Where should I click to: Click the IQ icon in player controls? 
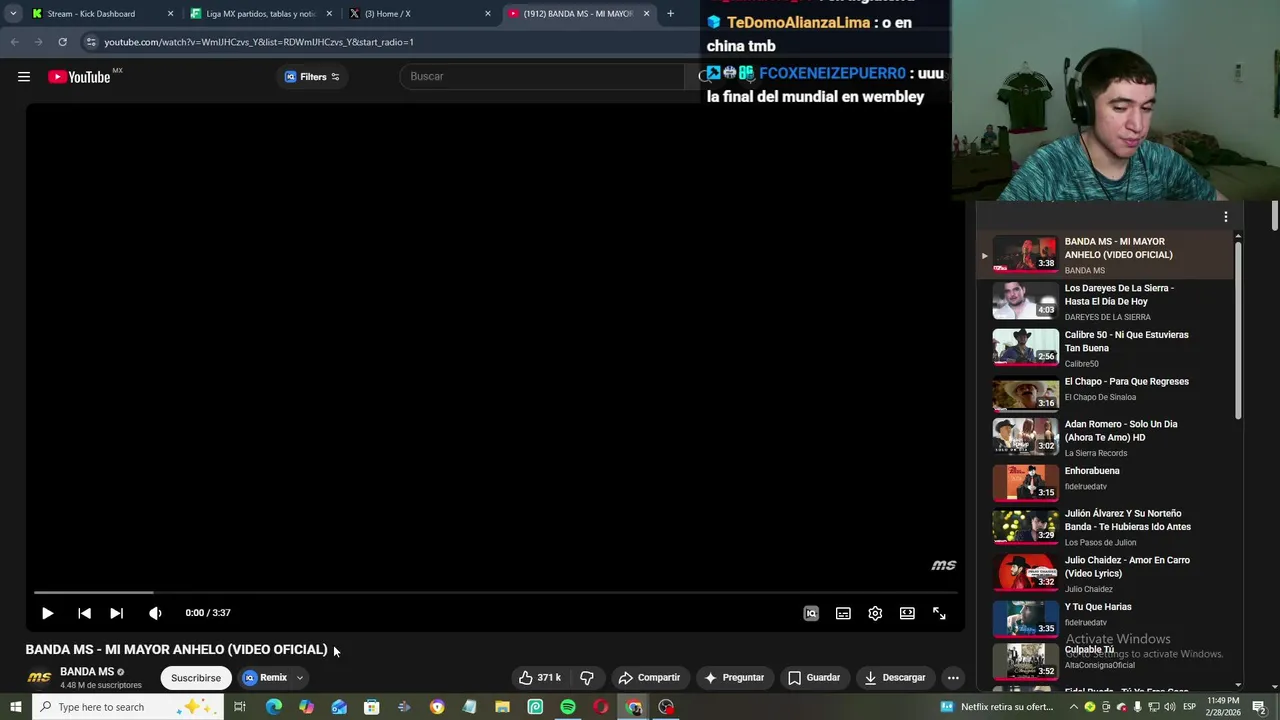[x=811, y=613]
